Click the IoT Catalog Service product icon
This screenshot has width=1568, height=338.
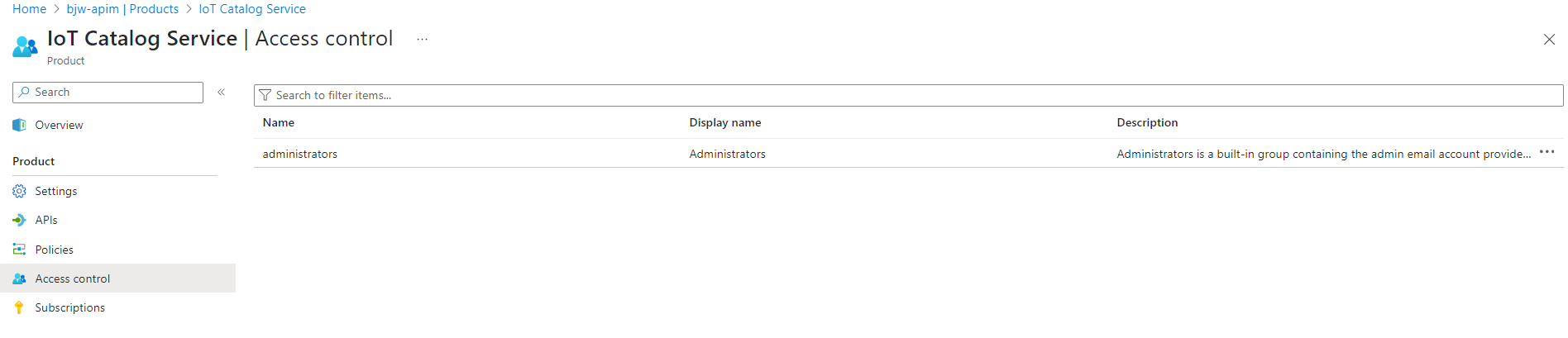click(x=25, y=47)
